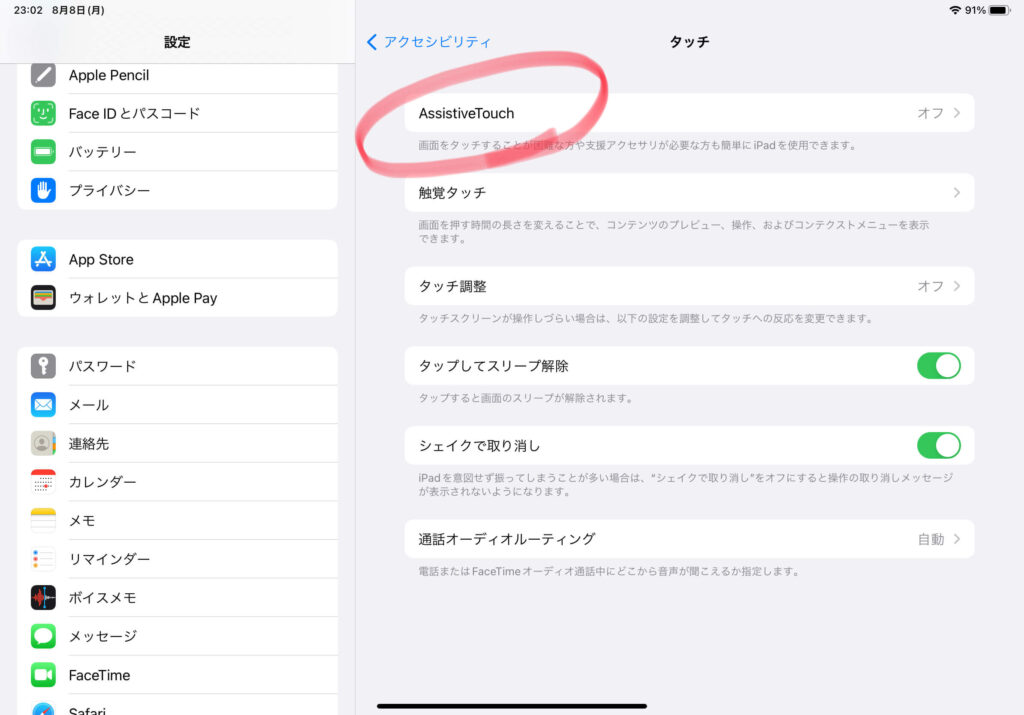Open the AssistiveTouch setting

click(689, 113)
